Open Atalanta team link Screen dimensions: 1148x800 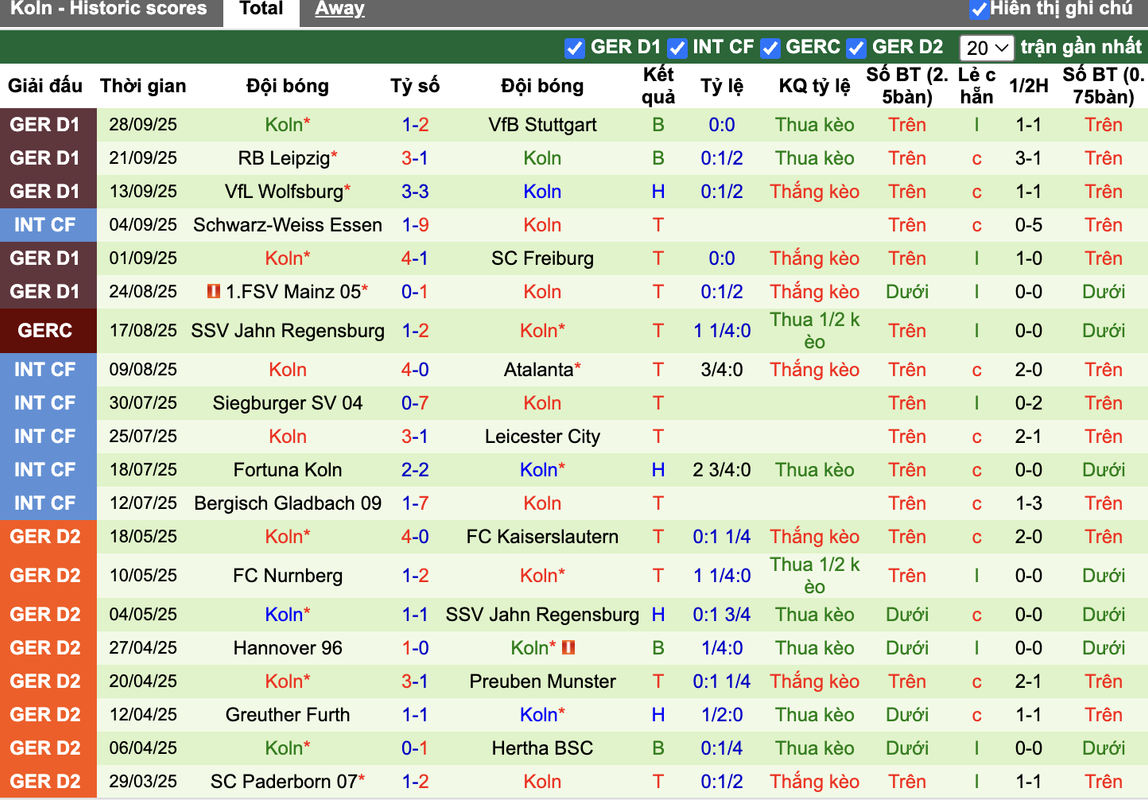click(x=538, y=370)
